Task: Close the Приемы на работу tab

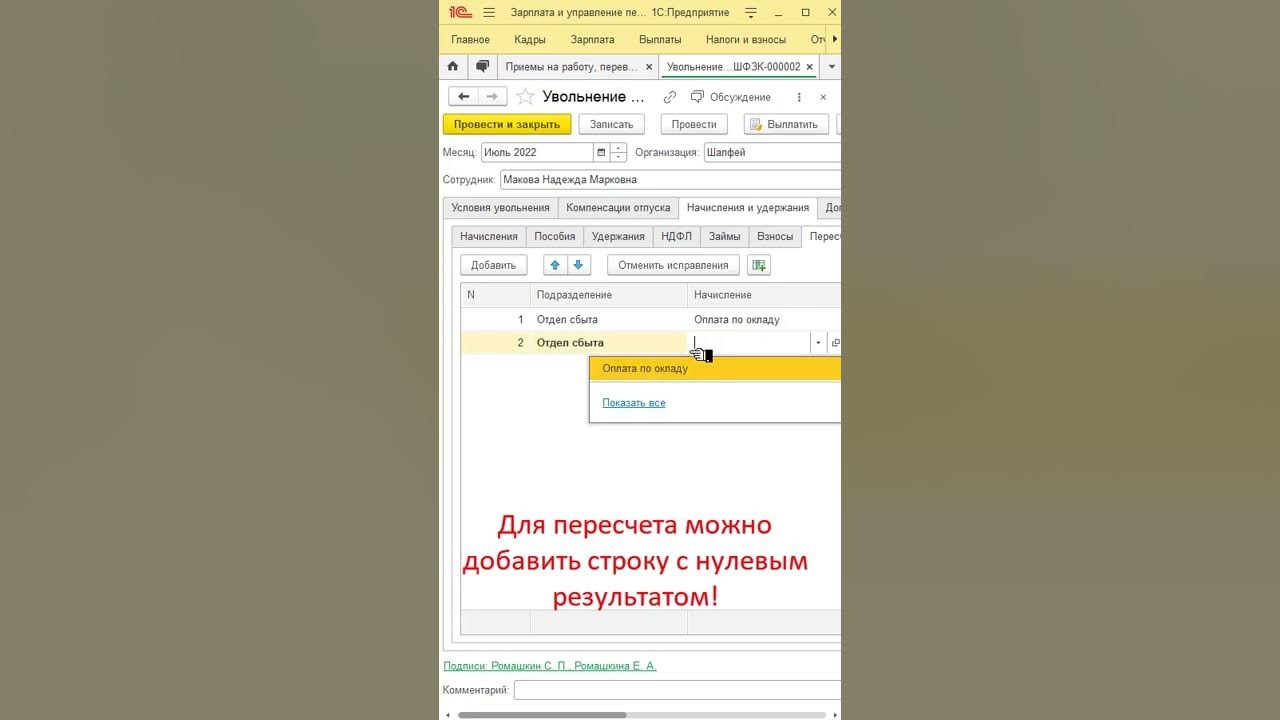Action: click(x=648, y=67)
